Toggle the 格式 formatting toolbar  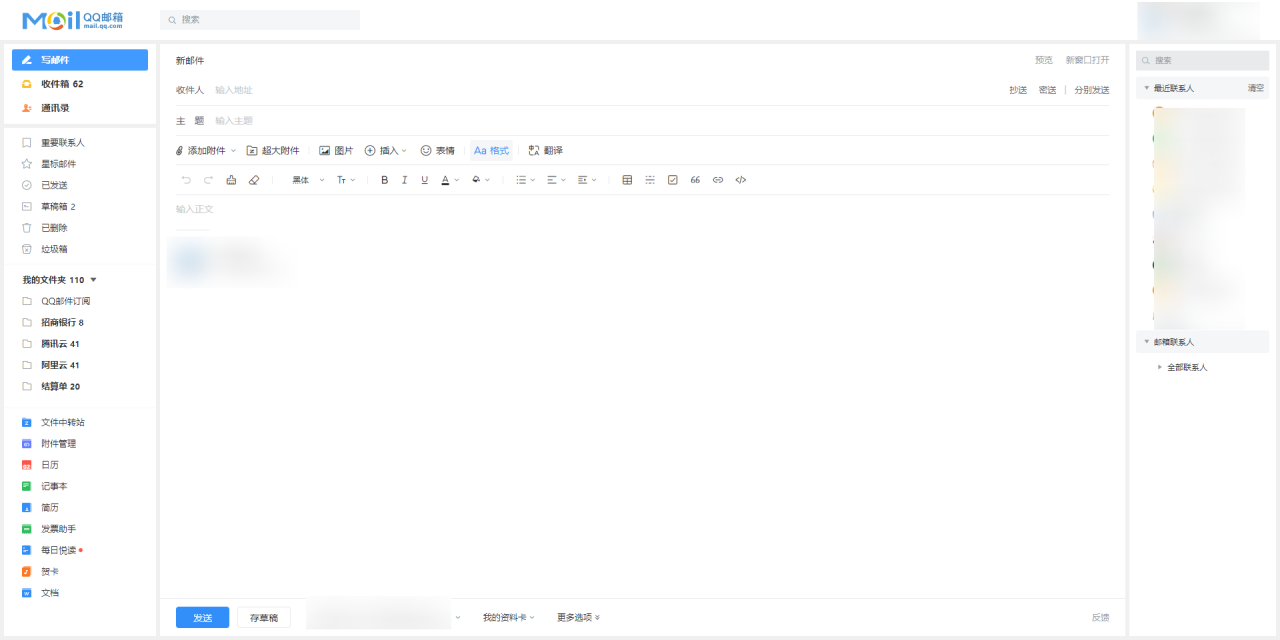coord(491,150)
